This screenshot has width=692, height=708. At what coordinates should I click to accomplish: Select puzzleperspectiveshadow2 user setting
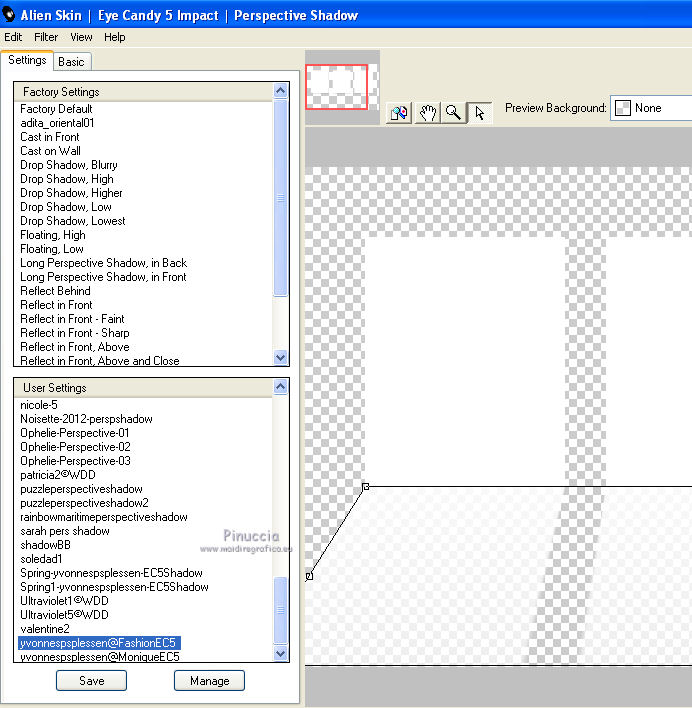click(84, 503)
